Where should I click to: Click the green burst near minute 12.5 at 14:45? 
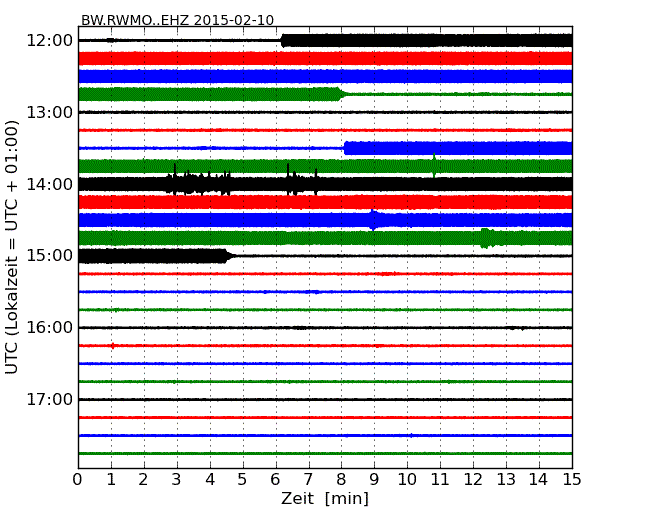[487, 238]
